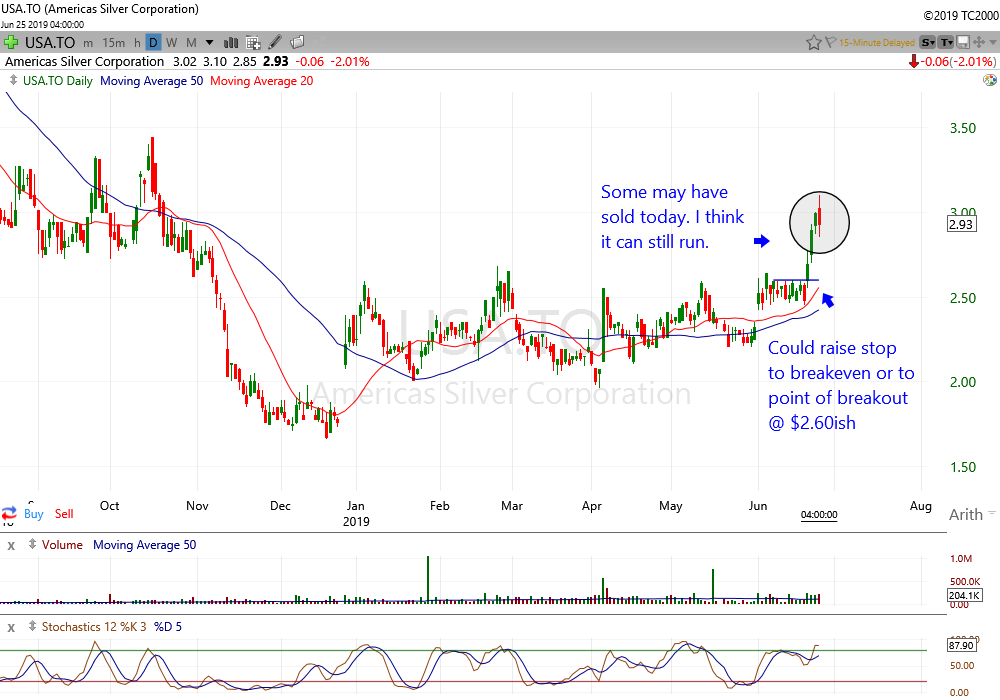Click the 87.90 stochastics value tag
The image size is (1000, 700).
[961, 645]
